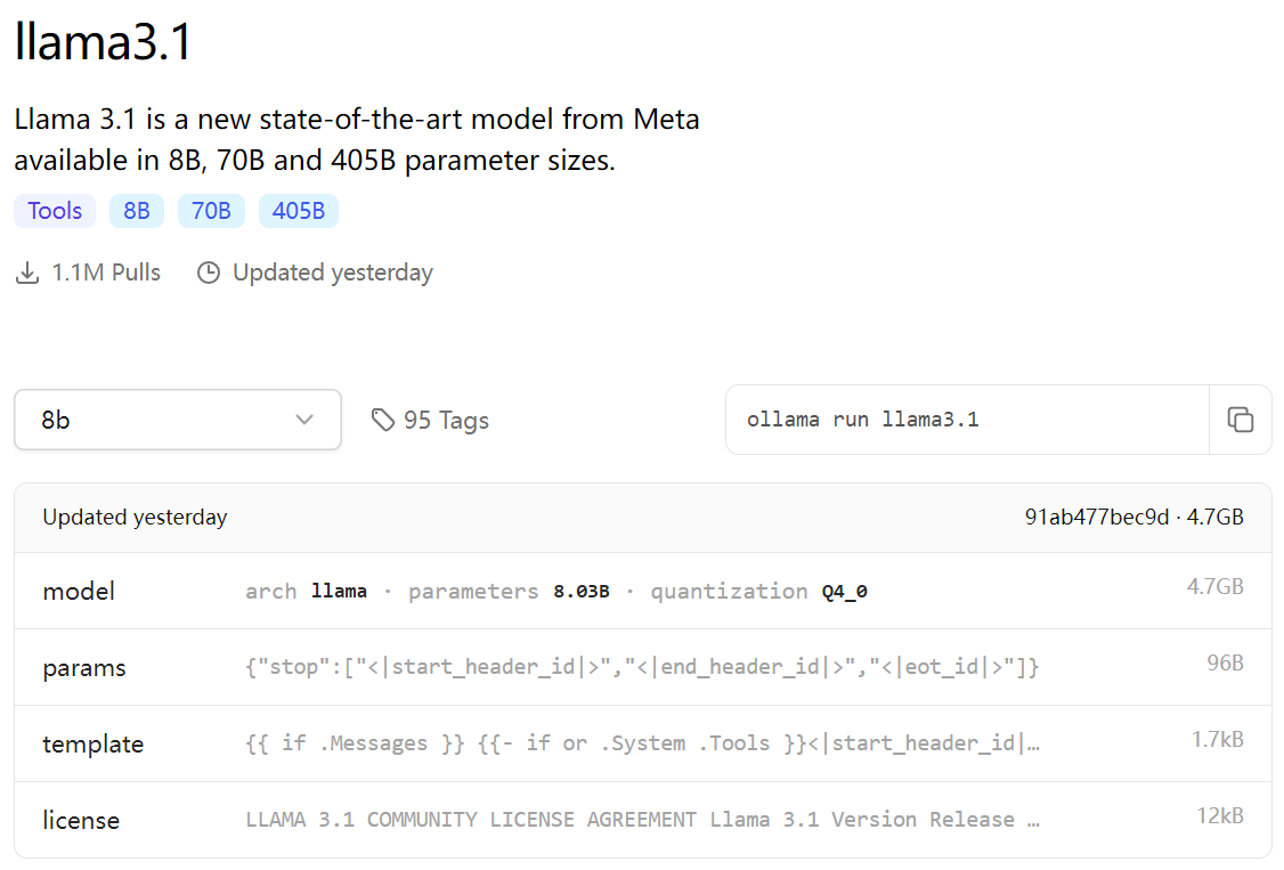The width and height of the screenshot is (1284, 870).
Task: Click the template preview text
Action: (x=642, y=743)
